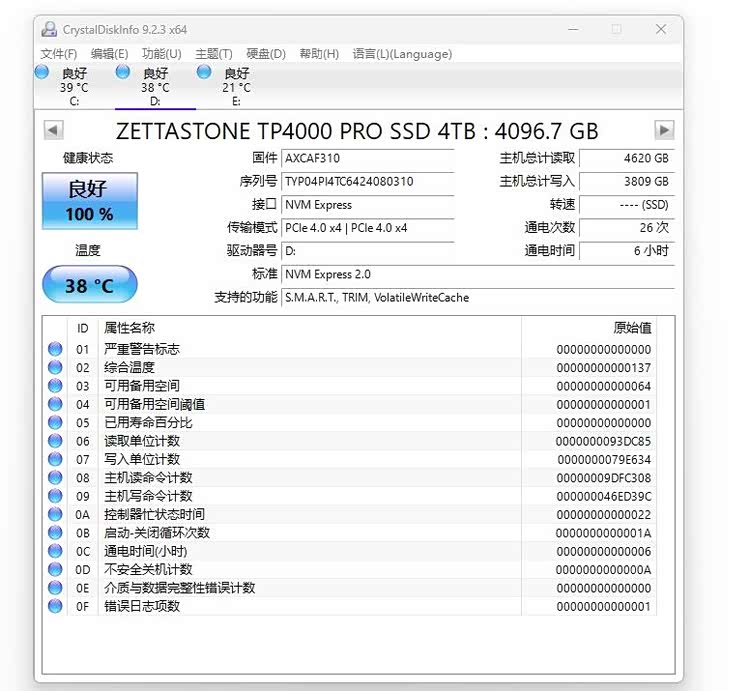Open the 主题(T) menu
Screen dimensions: 750x691
(214, 54)
